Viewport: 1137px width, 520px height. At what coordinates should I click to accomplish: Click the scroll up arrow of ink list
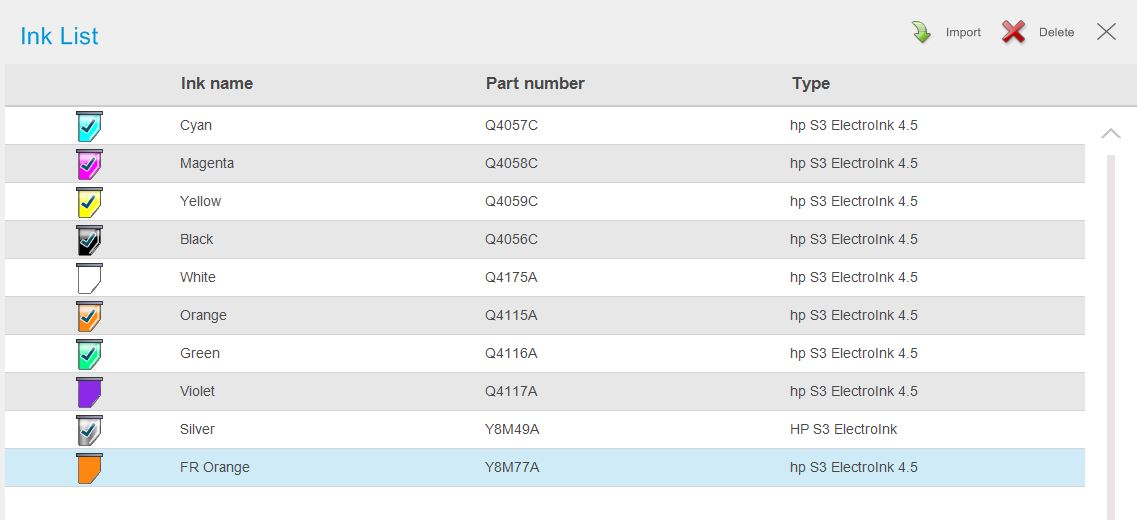click(x=1110, y=133)
